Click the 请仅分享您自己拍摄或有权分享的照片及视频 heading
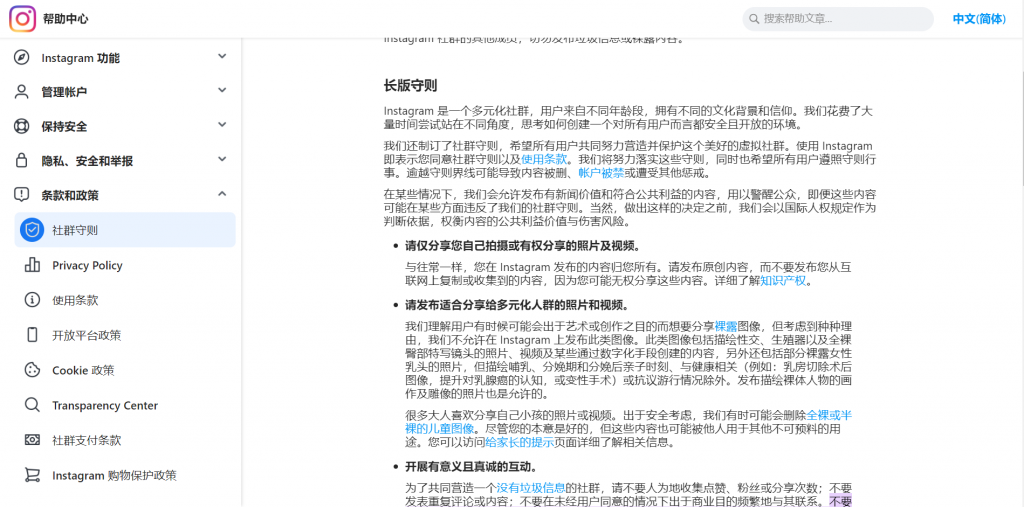The width and height of the screenshot is (1024, 507). tap(522, 246)
